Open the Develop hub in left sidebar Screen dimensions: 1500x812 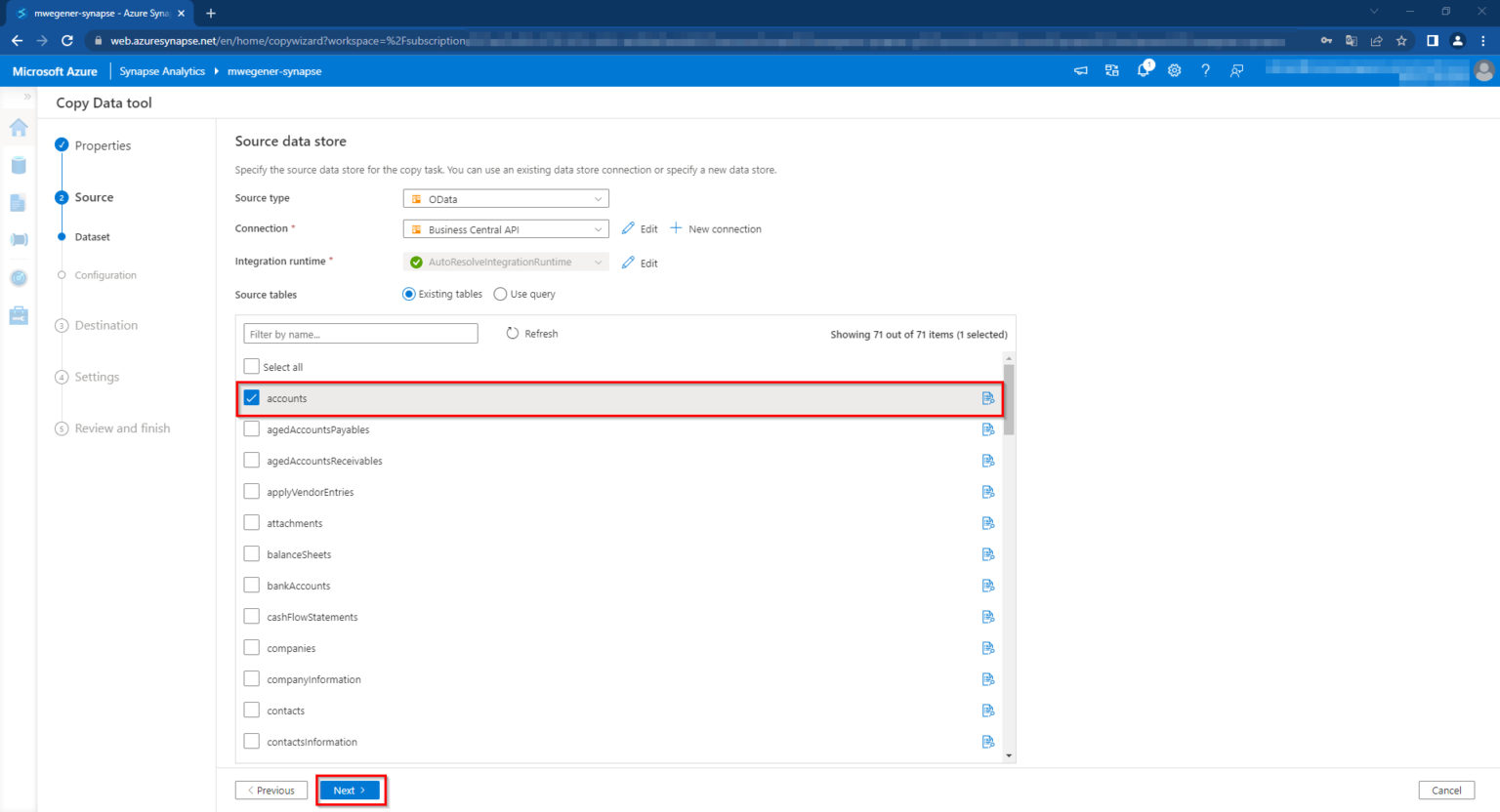[x=18, y=202]
